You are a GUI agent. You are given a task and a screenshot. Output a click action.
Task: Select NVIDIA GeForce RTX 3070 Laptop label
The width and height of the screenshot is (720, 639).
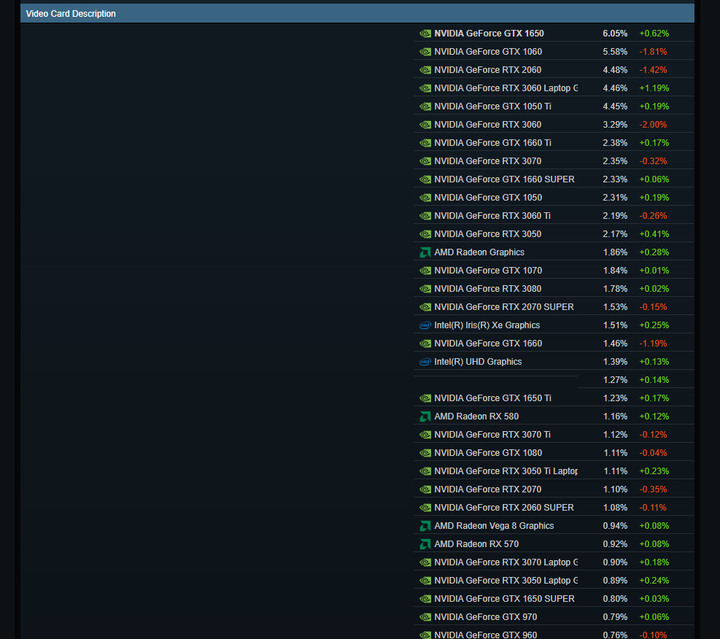[x=506, y=563]
